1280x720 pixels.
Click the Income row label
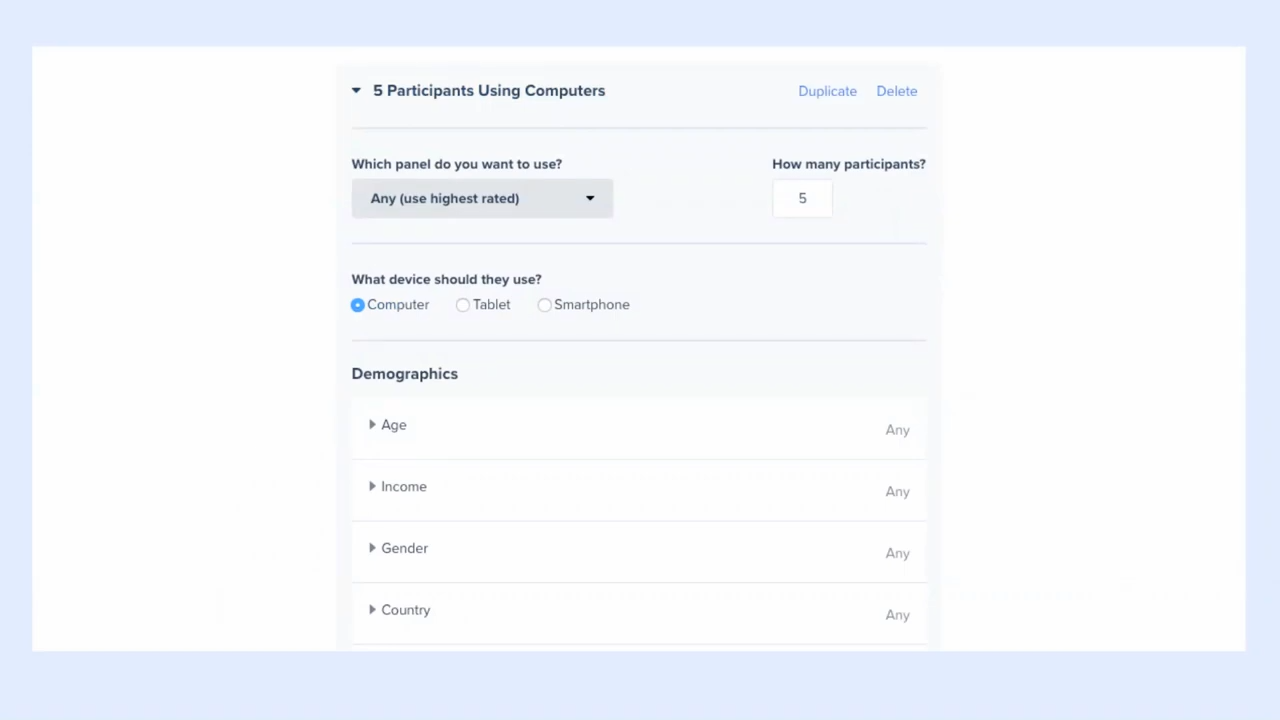(404, 487)
